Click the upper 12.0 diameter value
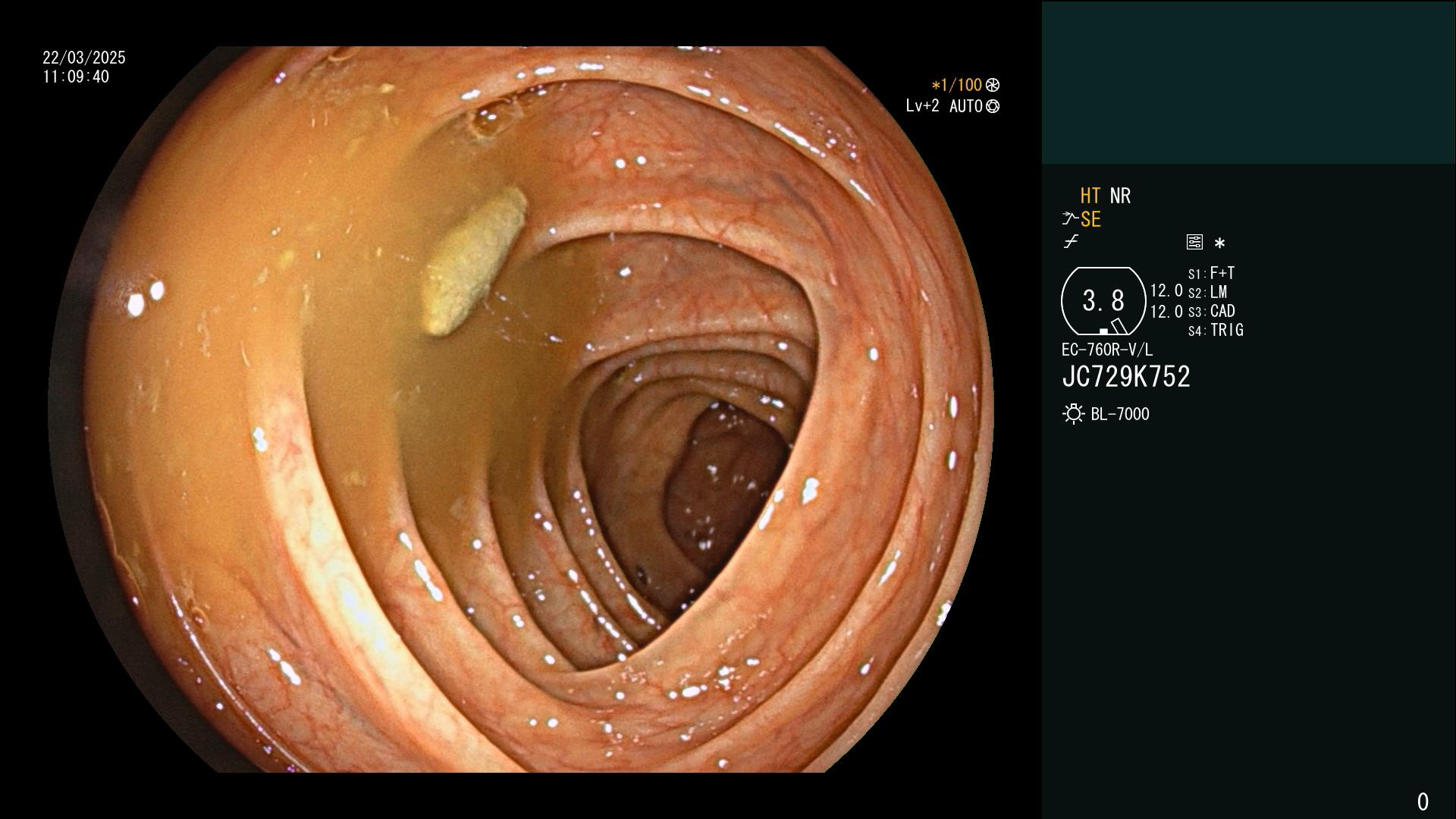The height and width of the screenshot is (819, 1456). pyautogui.click(x=1166, y=290)
